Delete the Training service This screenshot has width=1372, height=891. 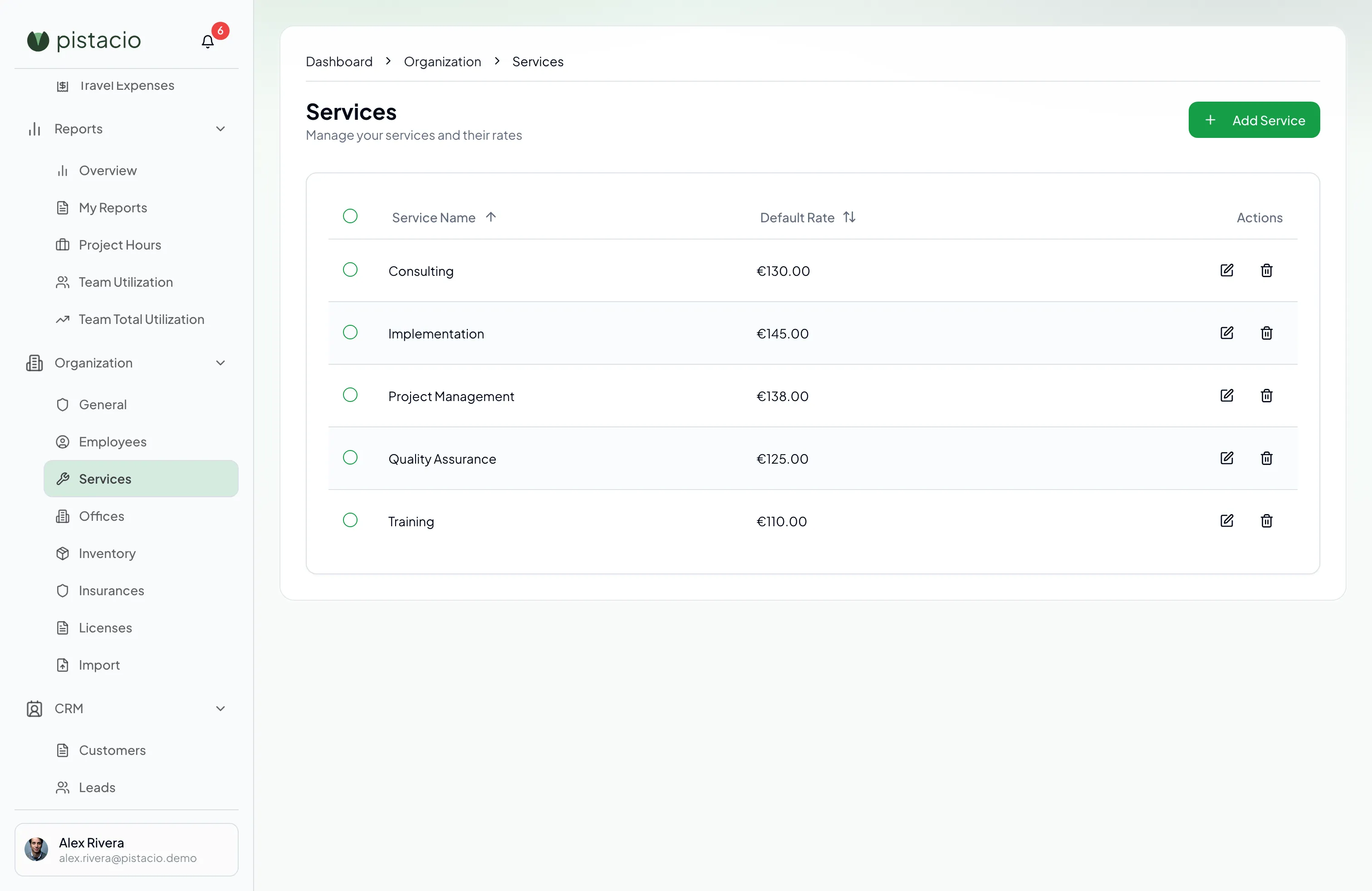(x=1266, y=521)
